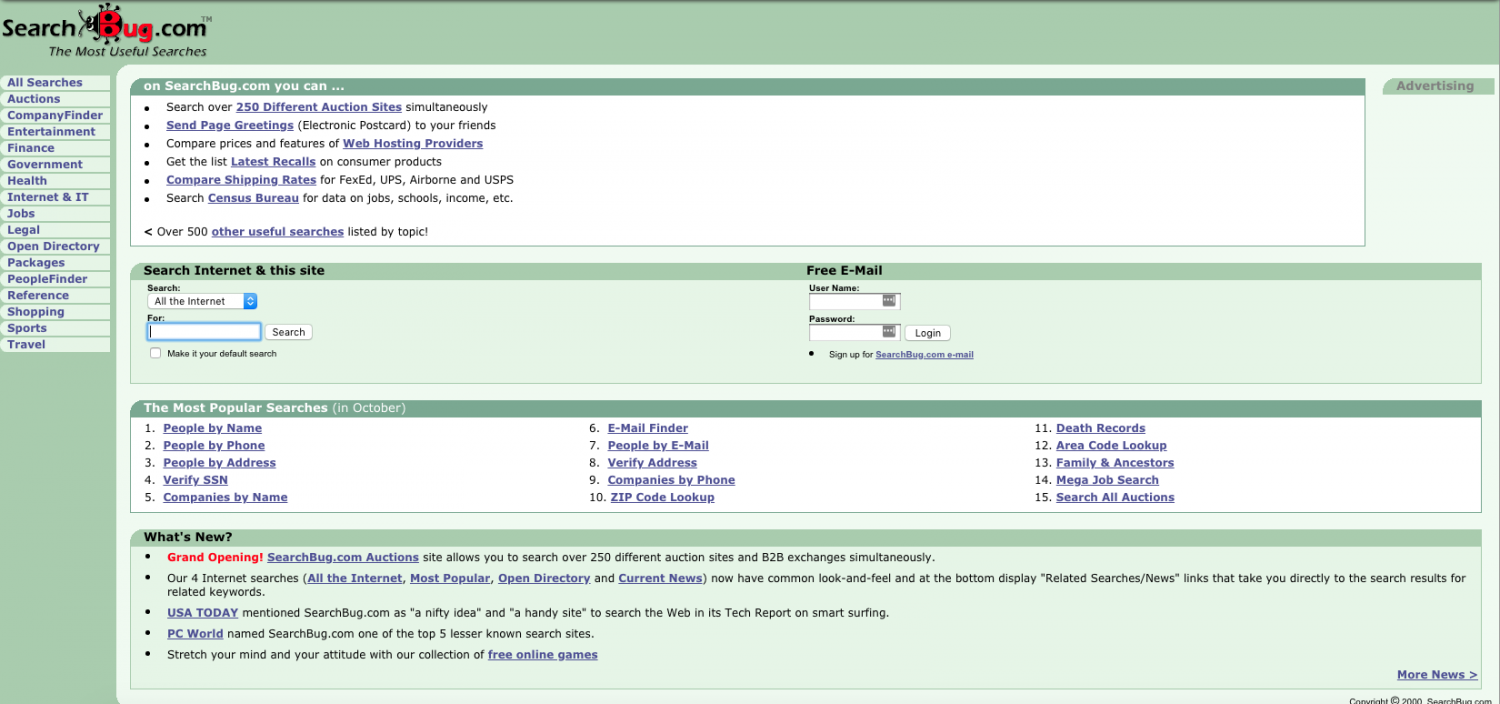1500x704 pixels.
Task: Open Family & Ancestors link
Action: tap(1115, 463)
